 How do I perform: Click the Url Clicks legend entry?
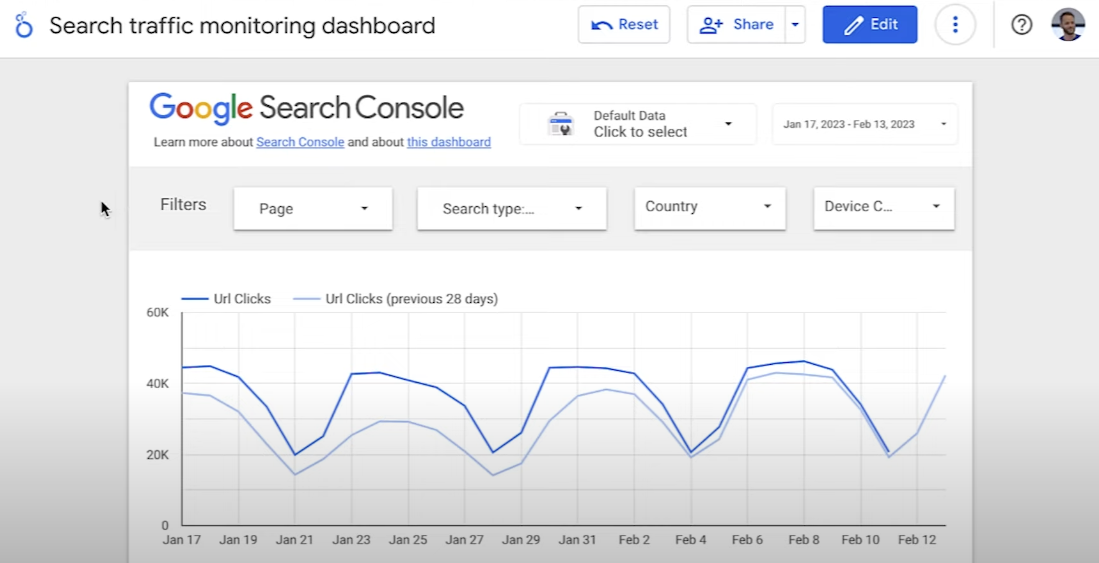(x=226, y=299)
